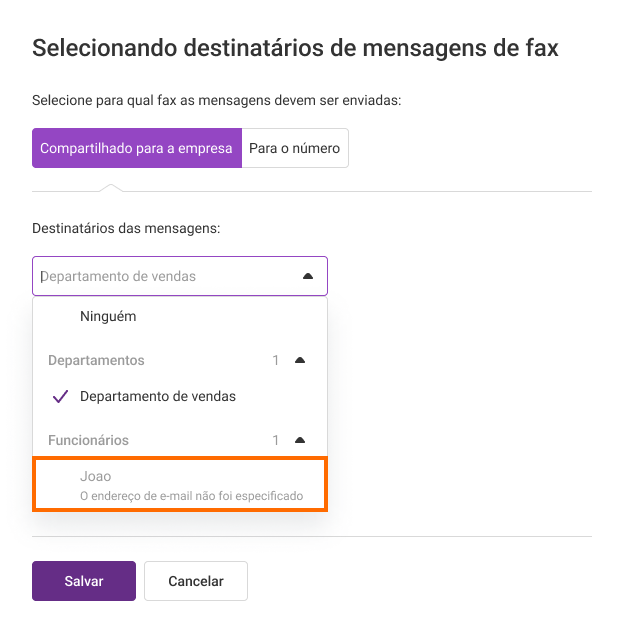The image size is (624, 633).
Task: Click the count badge next to Funcionários
Action: click(276, 440)
